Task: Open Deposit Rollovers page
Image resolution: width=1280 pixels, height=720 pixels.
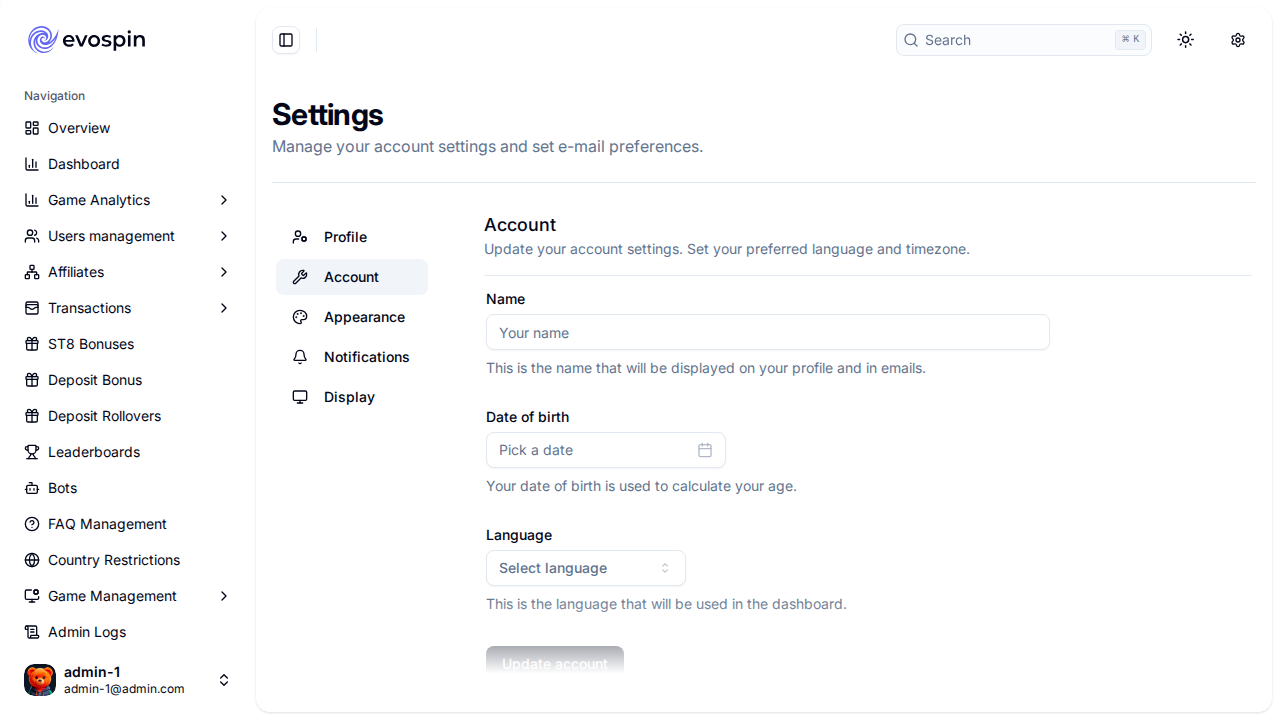Action: [x=128, y=416]
